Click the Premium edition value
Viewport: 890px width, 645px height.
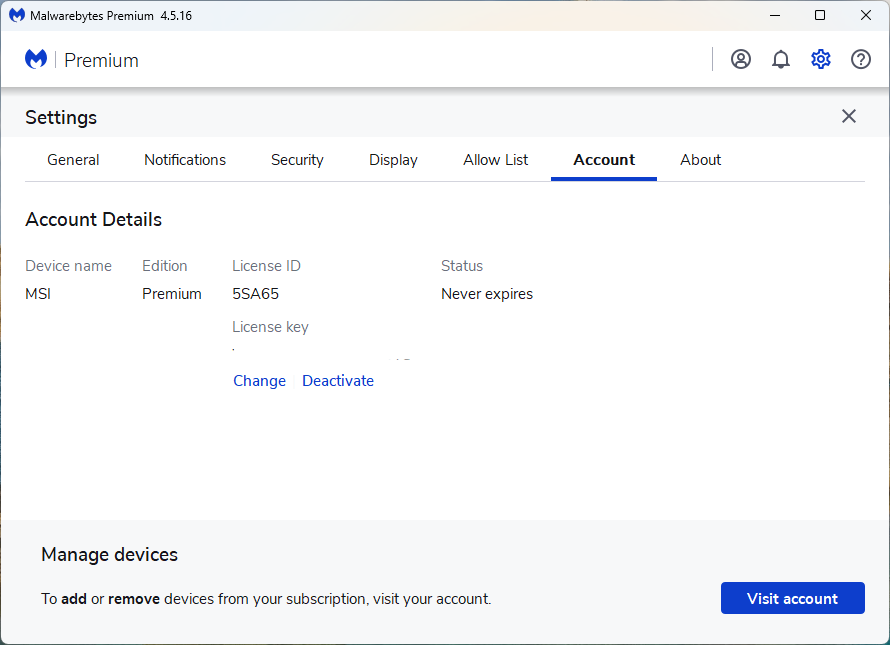171,294
